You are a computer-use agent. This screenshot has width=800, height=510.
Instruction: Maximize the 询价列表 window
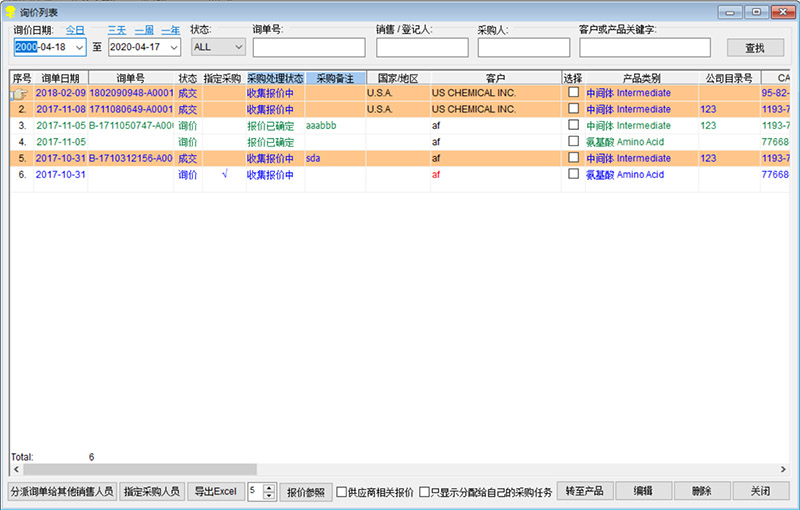(757, 11)
